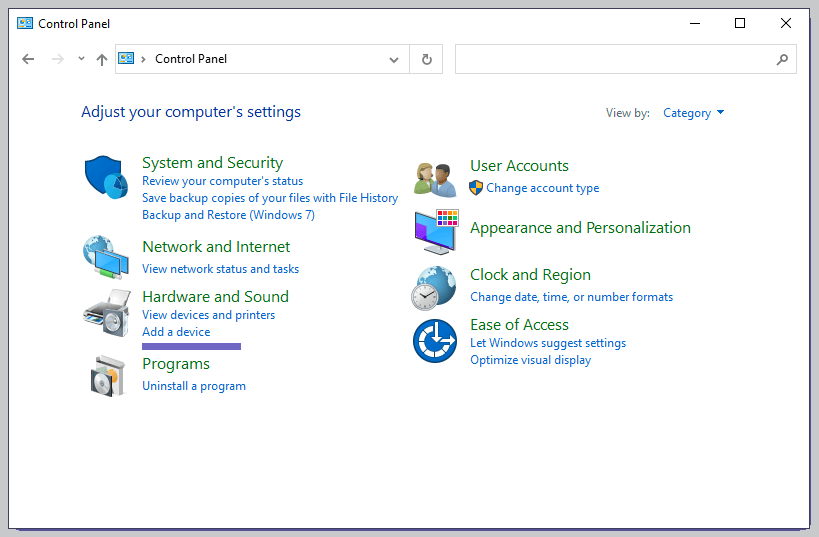
Task: Open Backup and Restore (Windows 7)
Action: (x=228, y=215)
